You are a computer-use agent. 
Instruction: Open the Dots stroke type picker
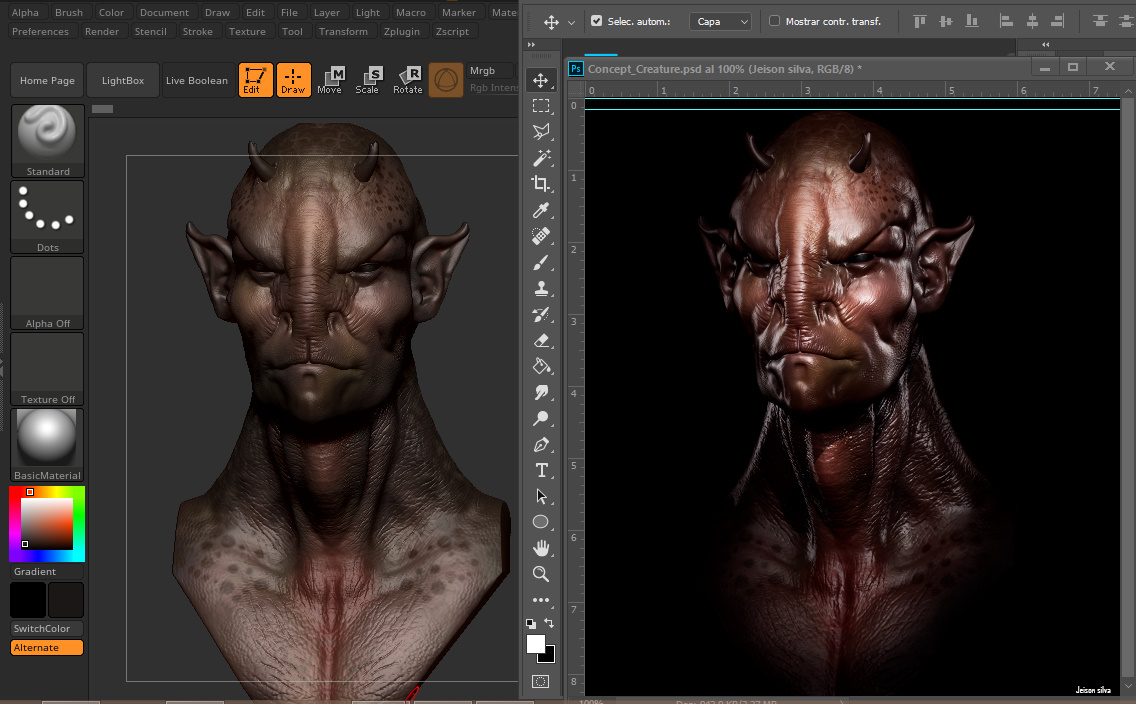coord(47,217)
